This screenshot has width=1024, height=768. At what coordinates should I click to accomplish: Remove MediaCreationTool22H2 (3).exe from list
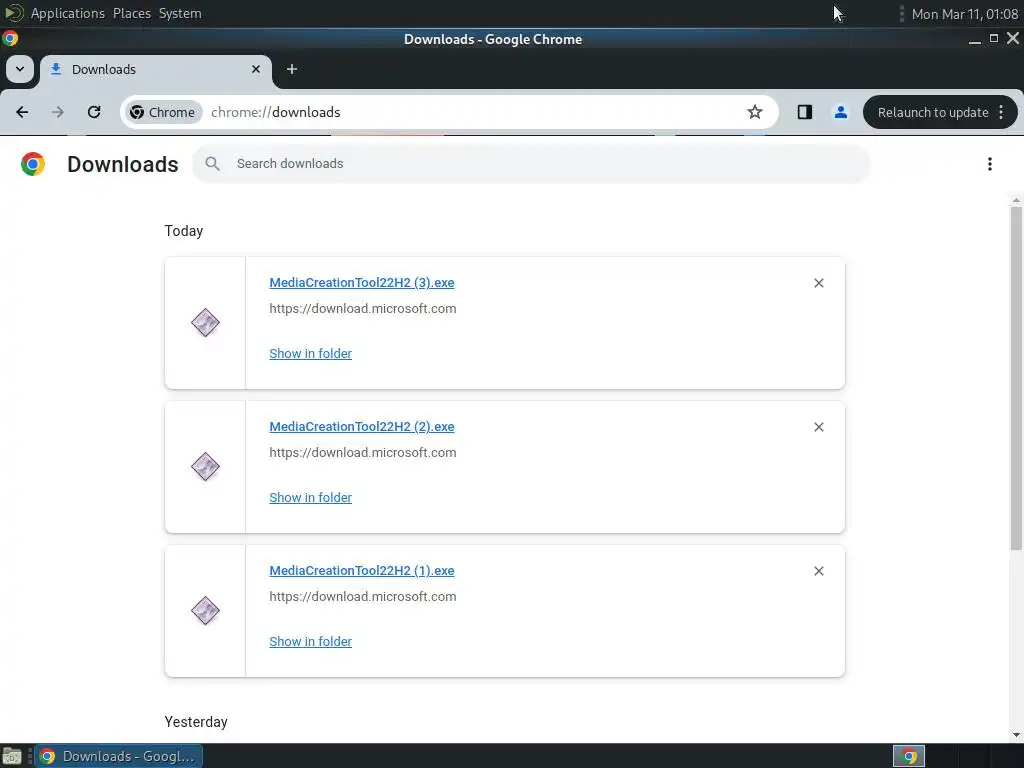[819, 283]
